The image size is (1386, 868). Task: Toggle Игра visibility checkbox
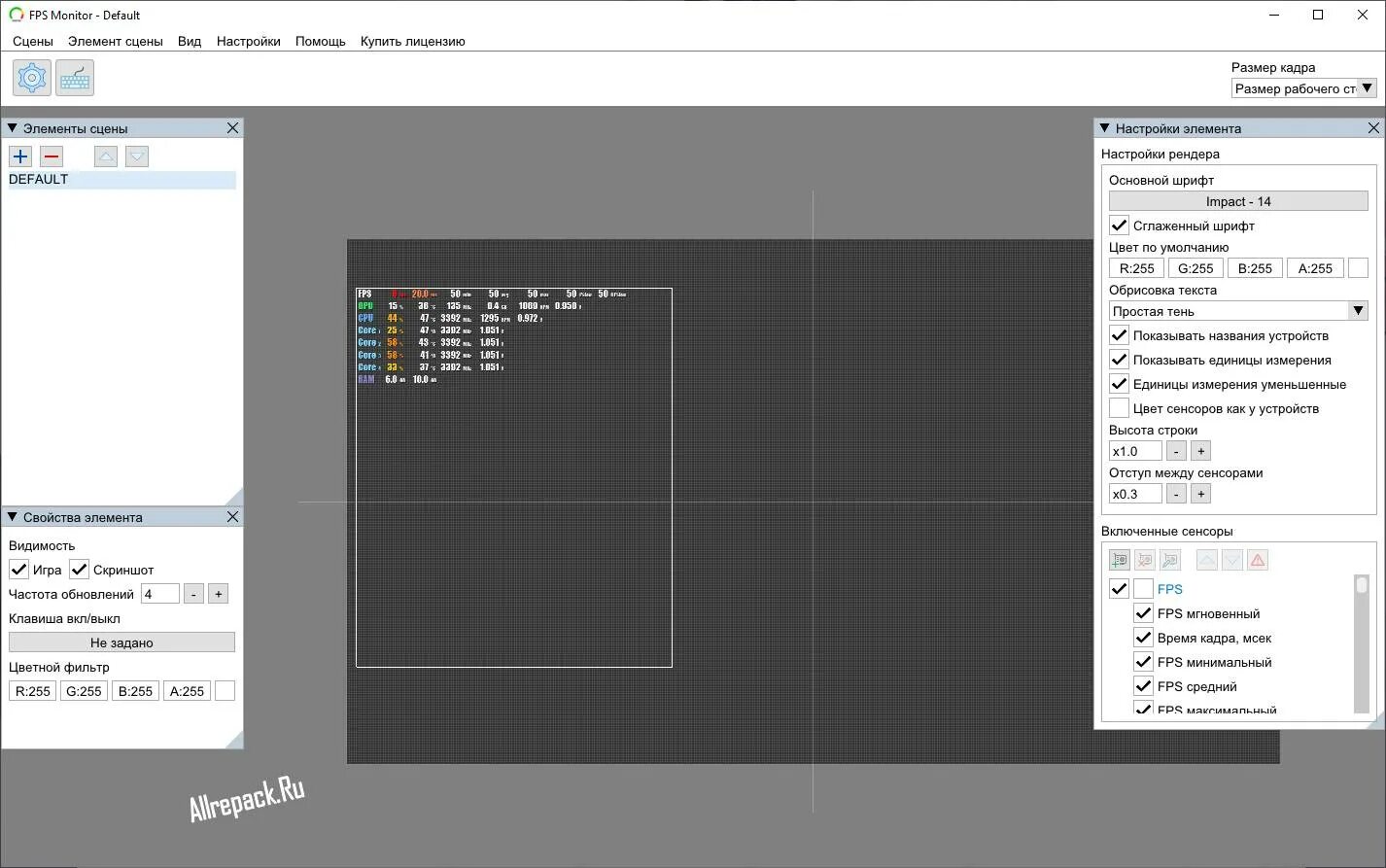(x=18, y=570)
